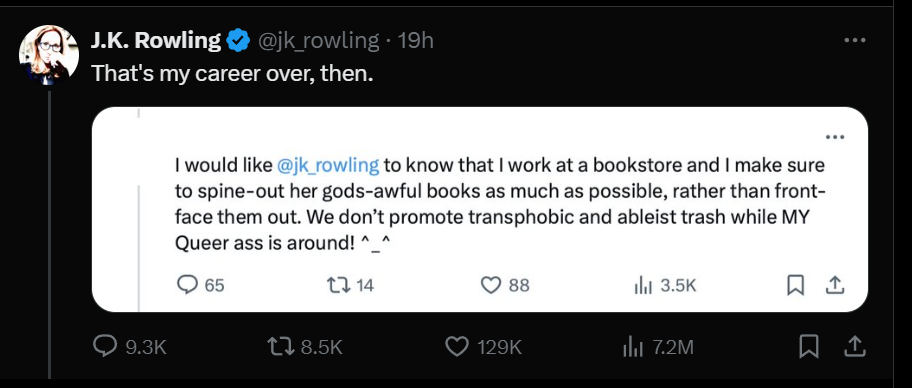912x388 pixels.
Task: Open more options menu on quoted tweet
Action: click(835, 137)
